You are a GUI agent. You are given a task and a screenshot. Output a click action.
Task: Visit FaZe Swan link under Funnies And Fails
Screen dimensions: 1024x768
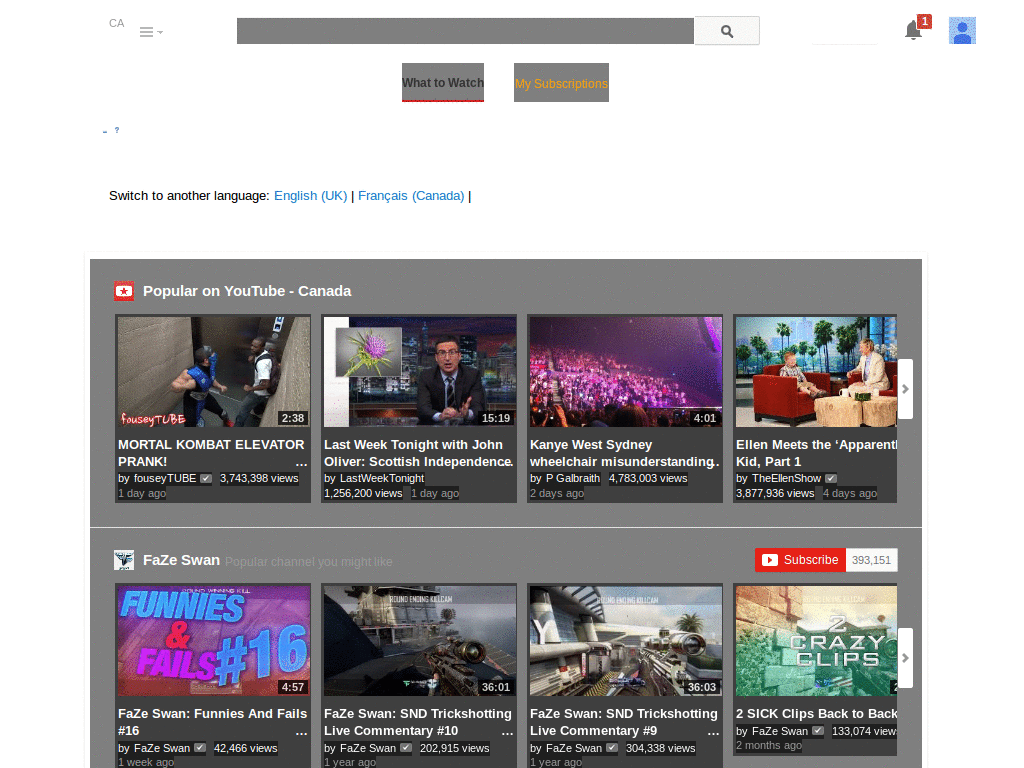(x=162, y=748)
